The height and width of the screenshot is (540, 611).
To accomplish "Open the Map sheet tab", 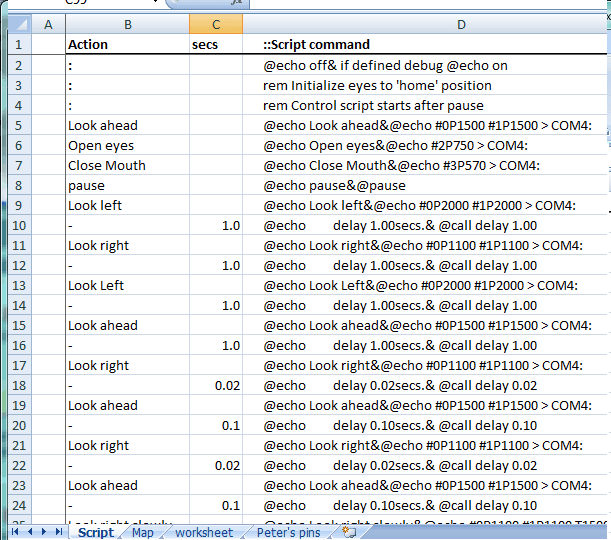I will pos(143,532).
